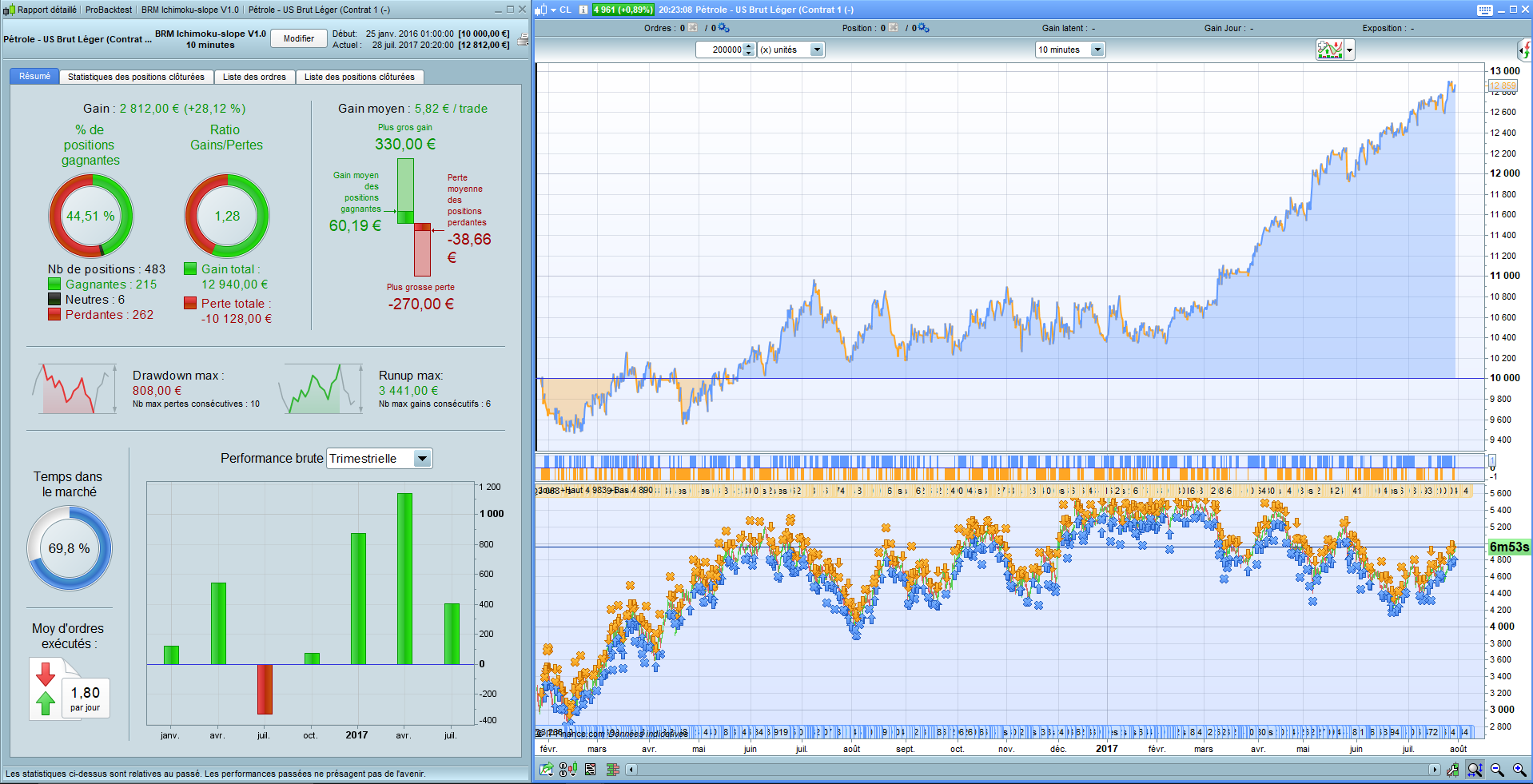The width and height of the screenshot is (1533, 784).
Task: Open the Performance brute Trimestrielle dropdown
Action: click(x=380, y=459)
